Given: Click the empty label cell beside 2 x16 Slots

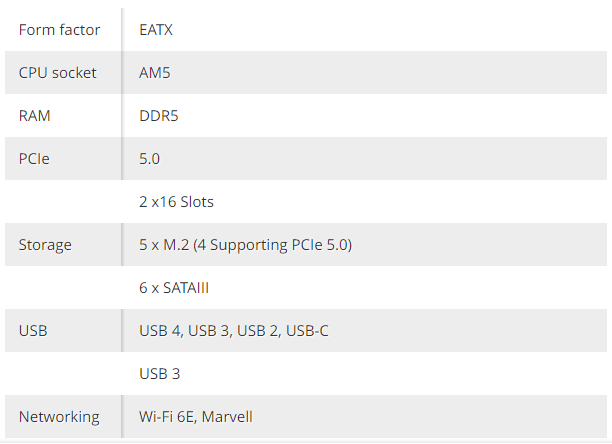Looking at the screenshot, I should 63,202.
